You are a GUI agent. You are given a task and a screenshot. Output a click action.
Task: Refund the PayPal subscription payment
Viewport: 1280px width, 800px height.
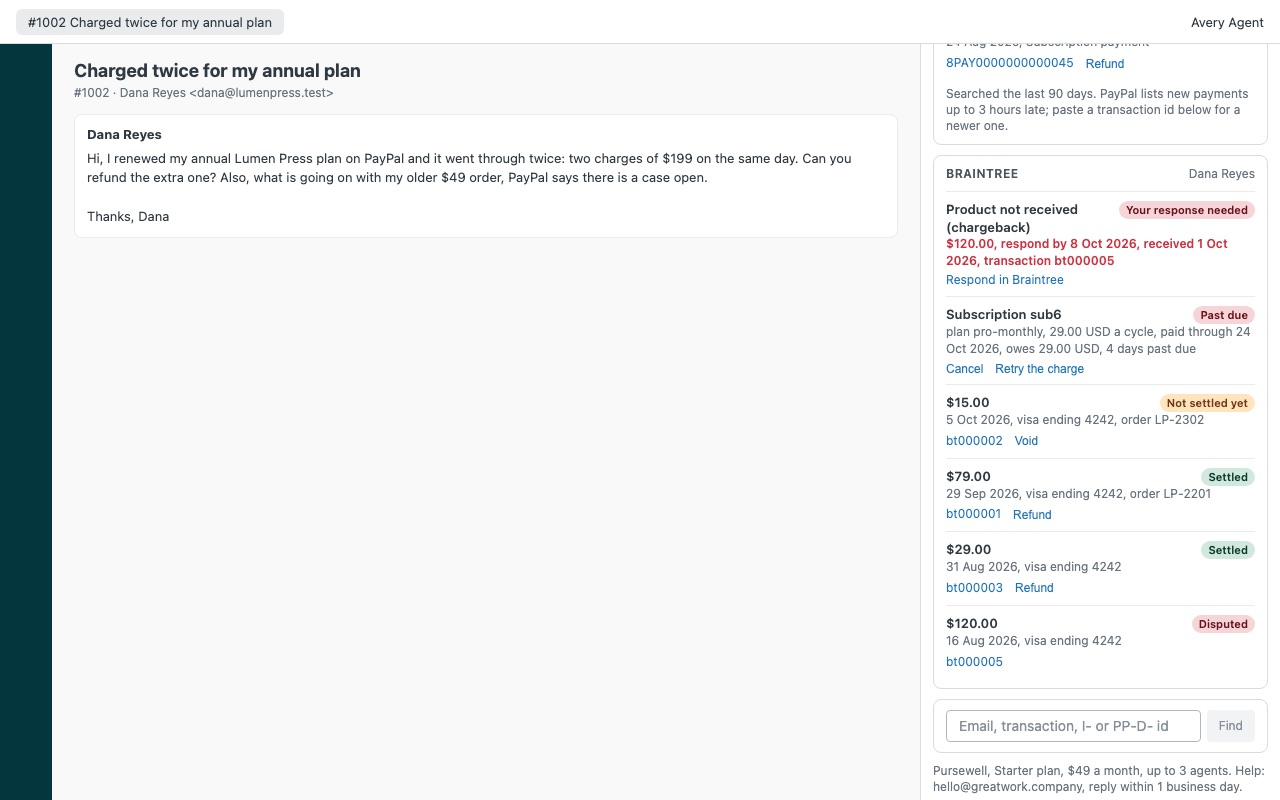pyautogui.click(x=1104, y=63)
